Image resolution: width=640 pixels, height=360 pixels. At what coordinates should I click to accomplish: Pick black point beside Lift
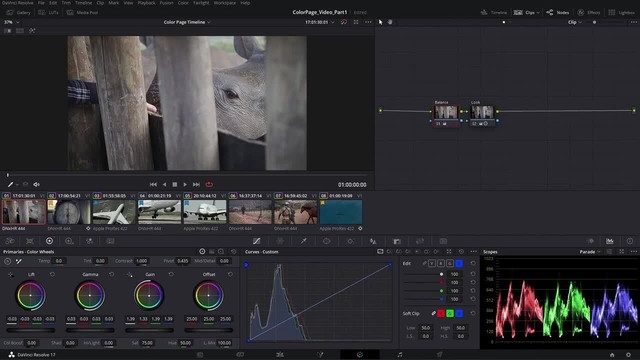[10, 274]
